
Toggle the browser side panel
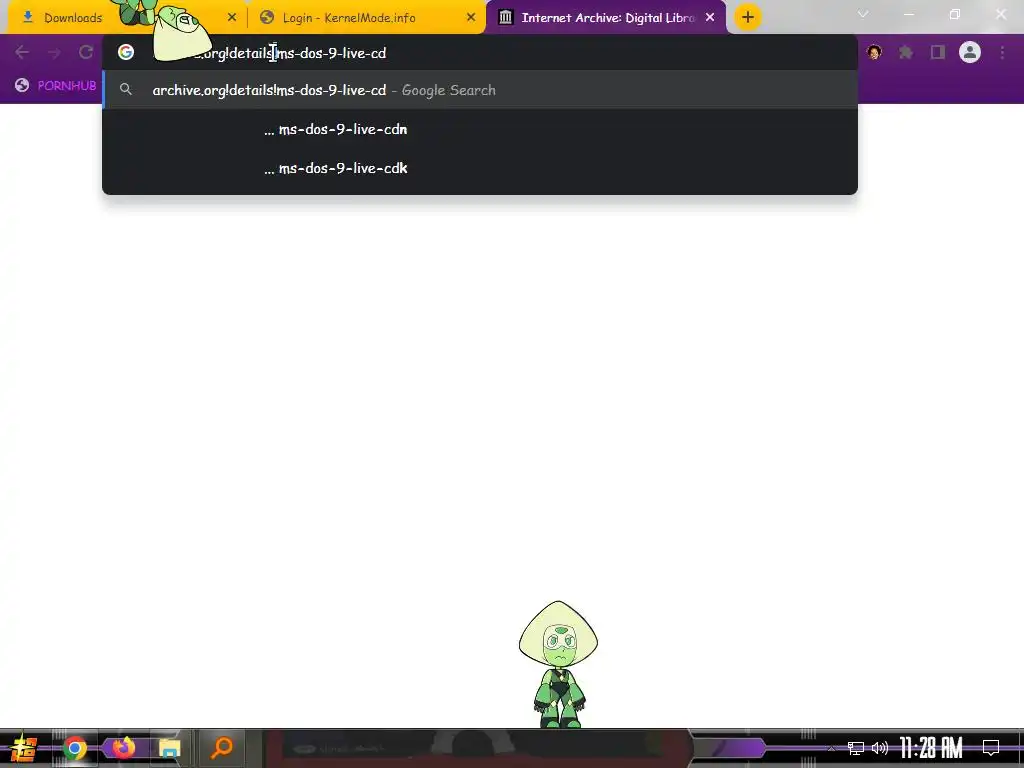click(x=938, y=52)
